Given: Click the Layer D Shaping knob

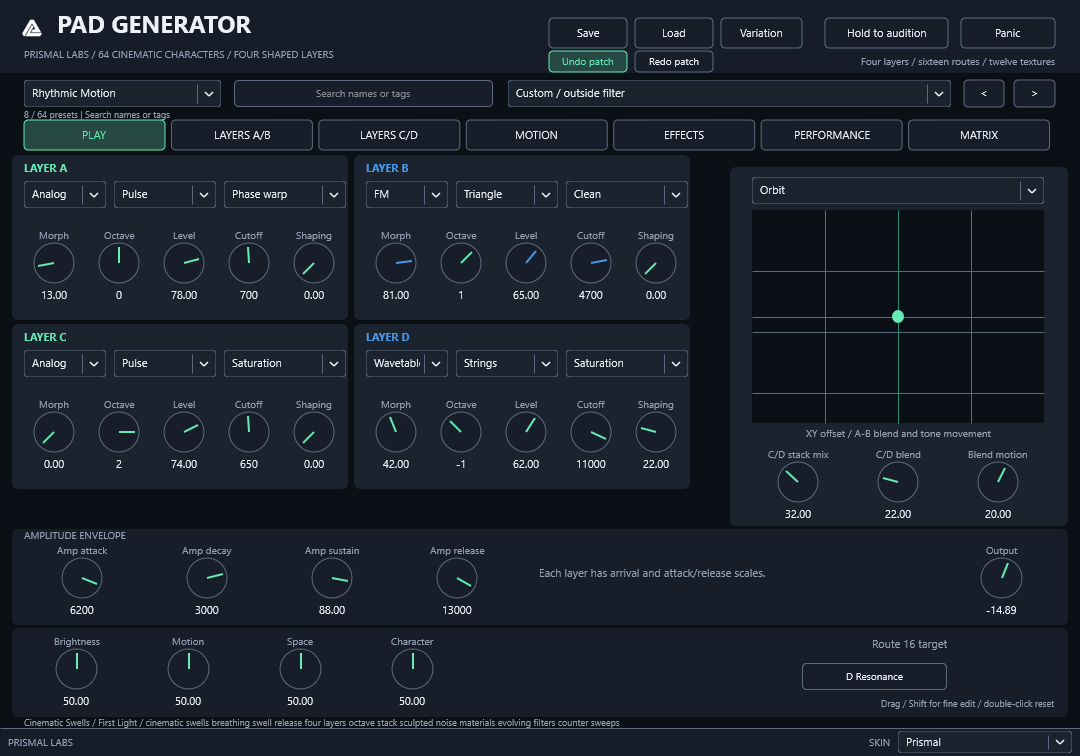Looking at the screenshot, I should [x=656, y=432].
